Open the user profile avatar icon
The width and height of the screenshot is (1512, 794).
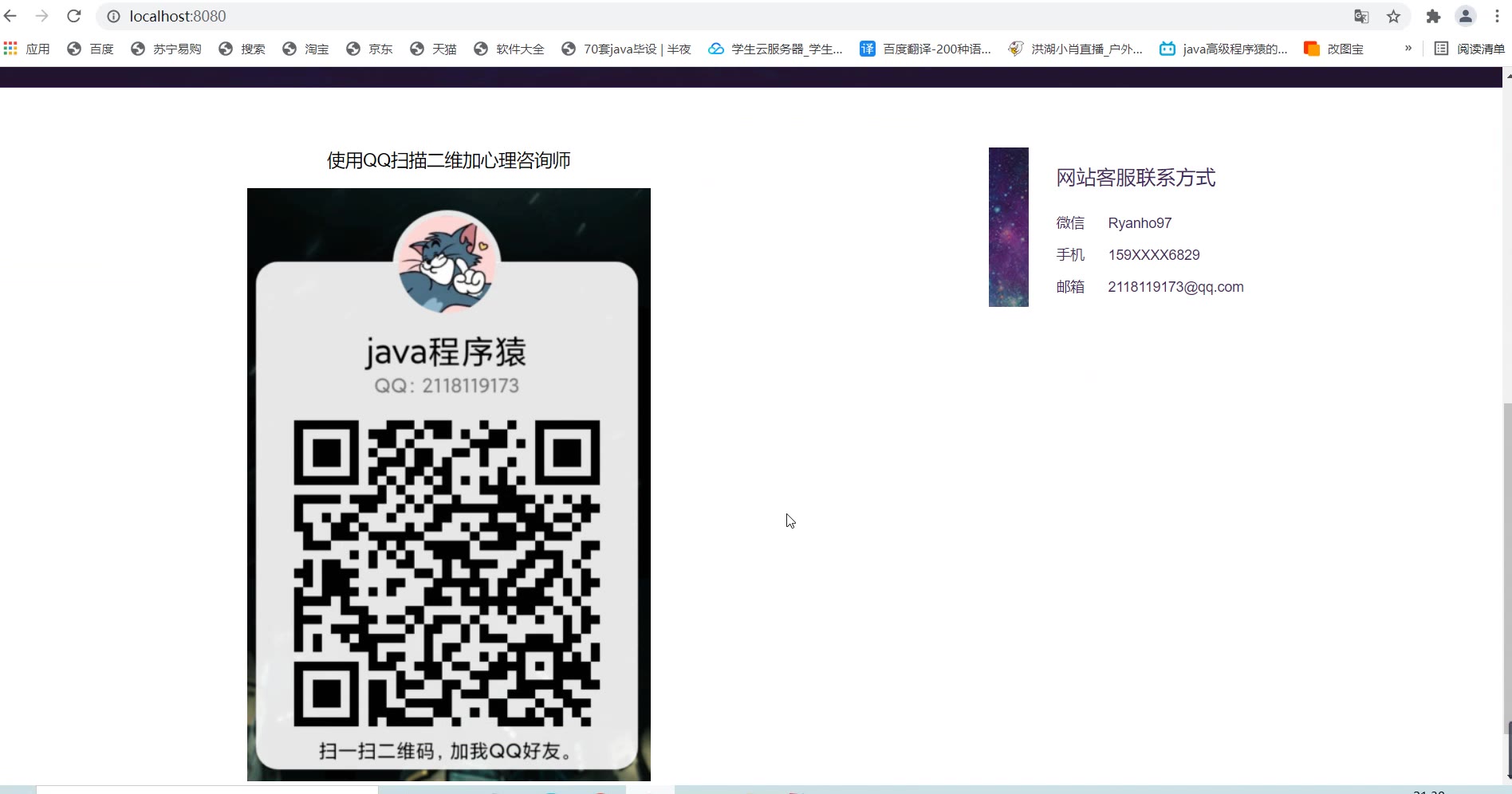(x=1466, y=16)
